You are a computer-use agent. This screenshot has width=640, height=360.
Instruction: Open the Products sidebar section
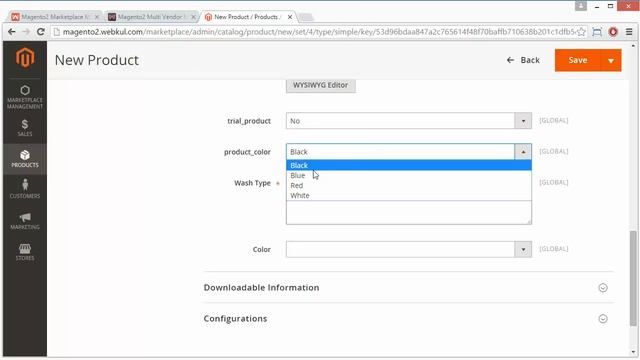click(x=25, y=159)
